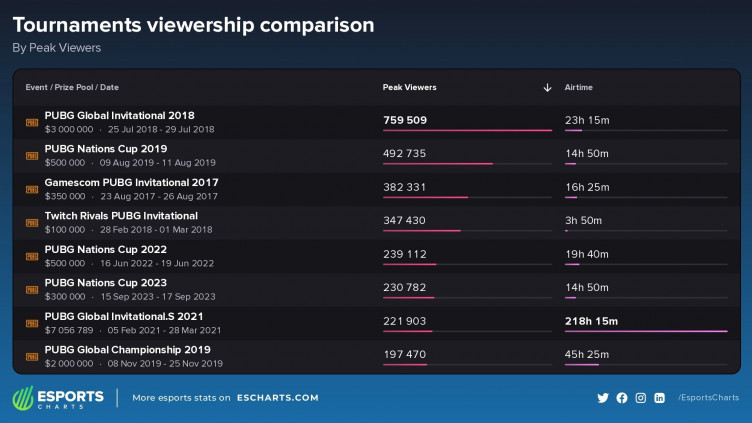Click the 239 112 peak viewers value
The width and height of the screenshot is (752, 423).
[x=404, y=254]
